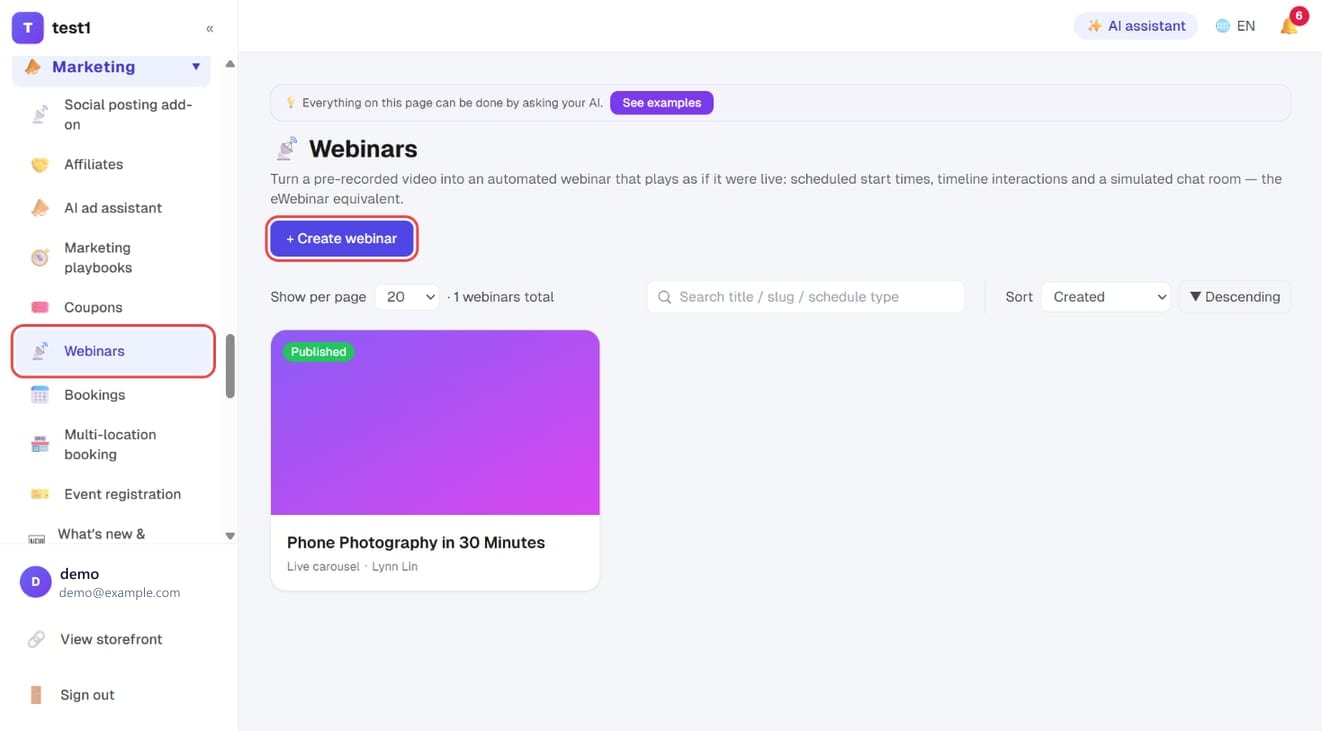
Task: Click the sidebar scroll down arrow
Action: click(230, 536)
